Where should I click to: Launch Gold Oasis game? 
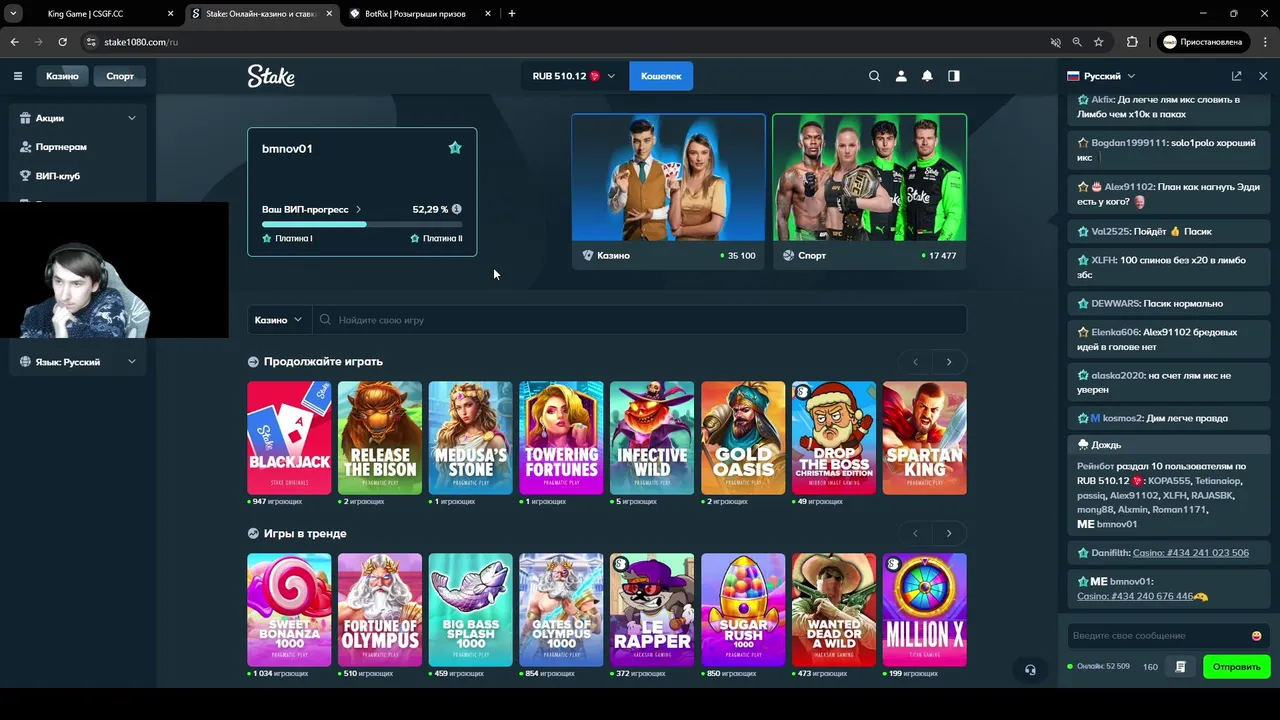tap(743, 438)
